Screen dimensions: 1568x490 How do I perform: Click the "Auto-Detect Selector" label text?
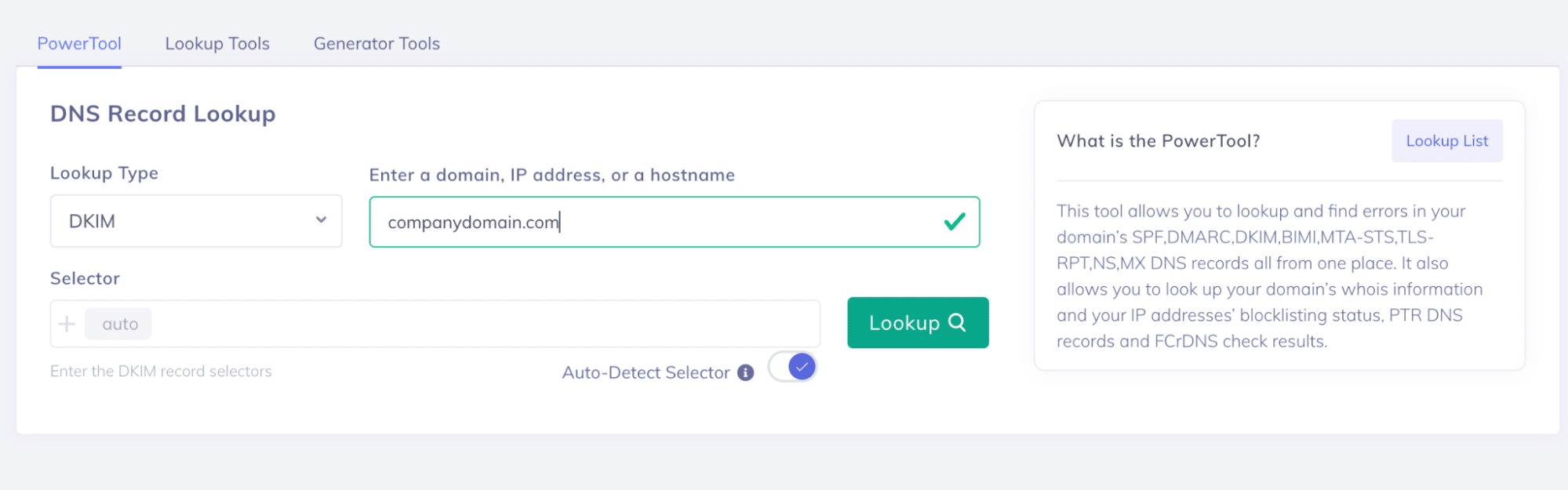(x=646, y=372)
